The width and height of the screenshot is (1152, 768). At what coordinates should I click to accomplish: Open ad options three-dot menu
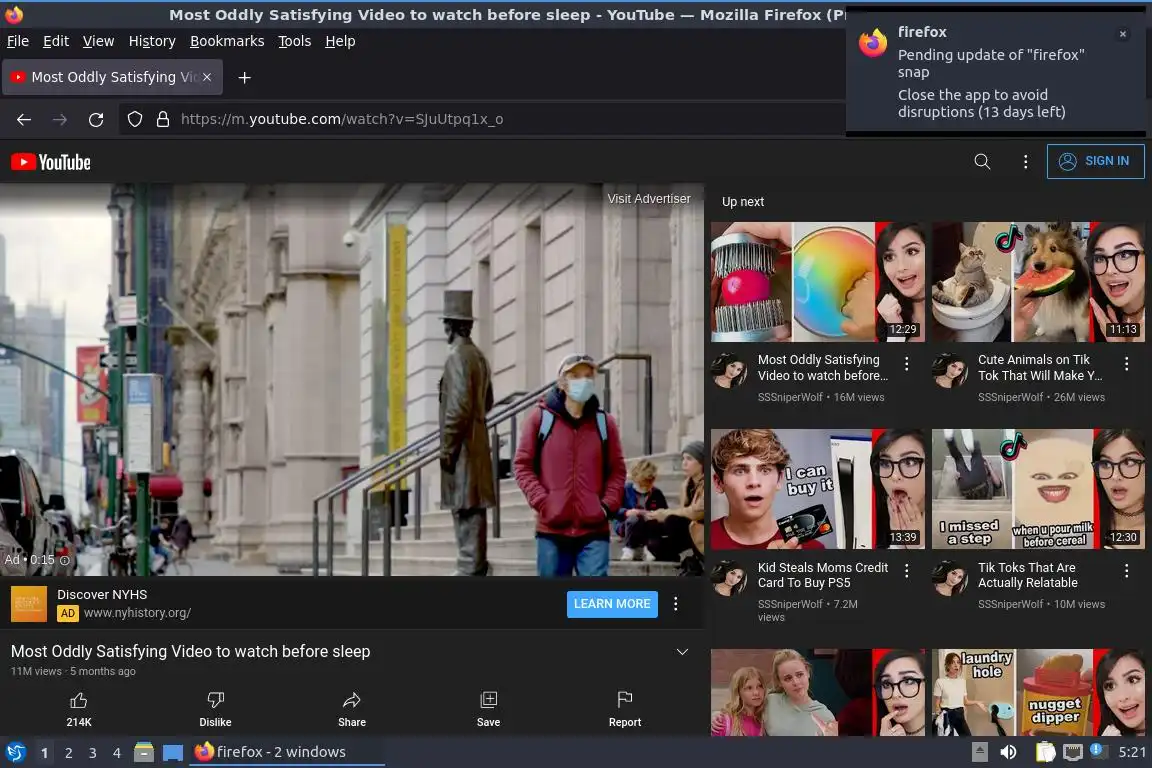tap(675, 604)
